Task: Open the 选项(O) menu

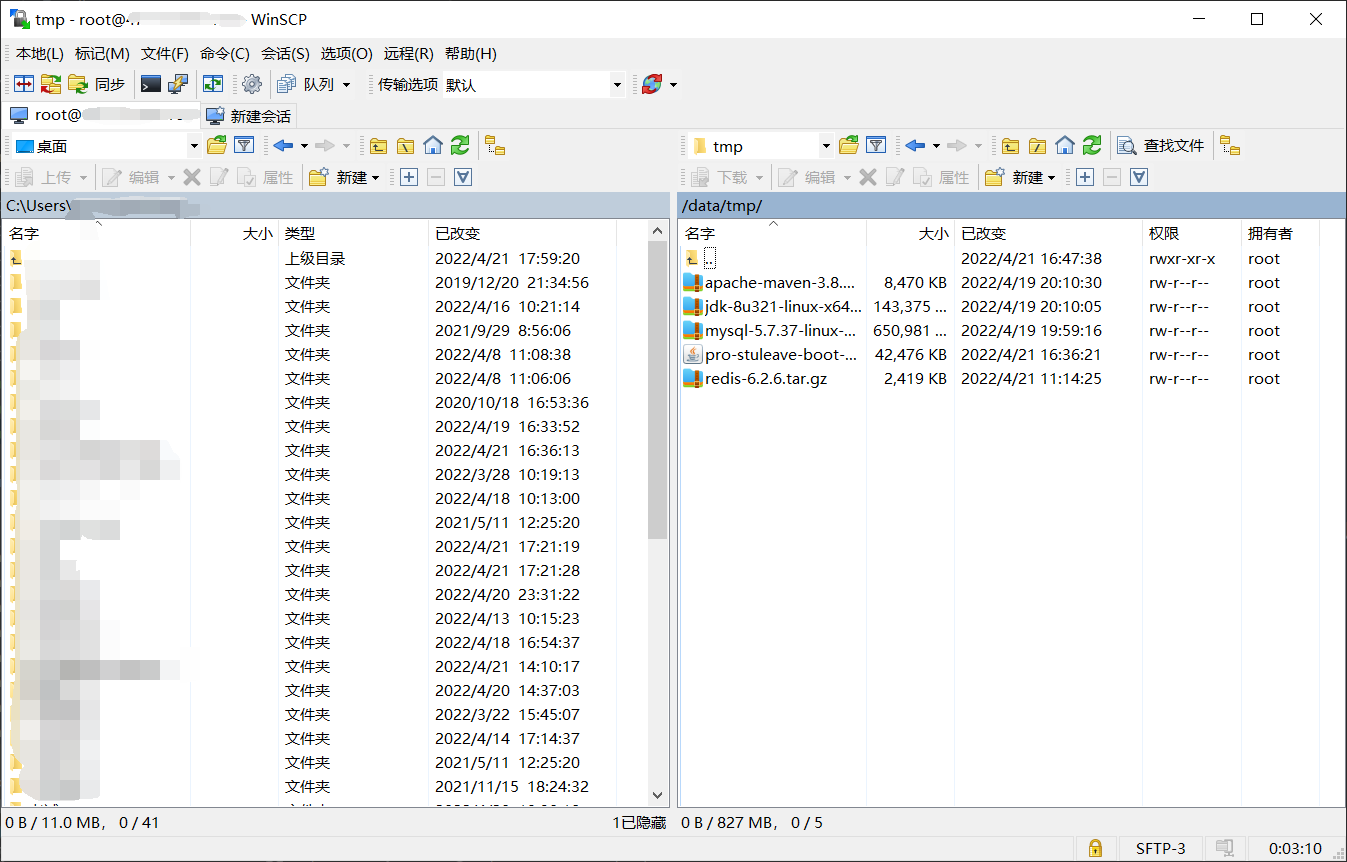Action: click(347, 54)
